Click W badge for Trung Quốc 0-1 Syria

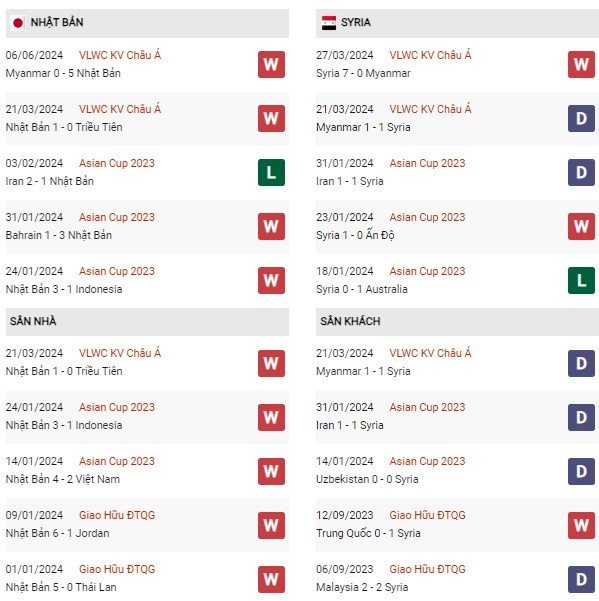click(581, 525)
